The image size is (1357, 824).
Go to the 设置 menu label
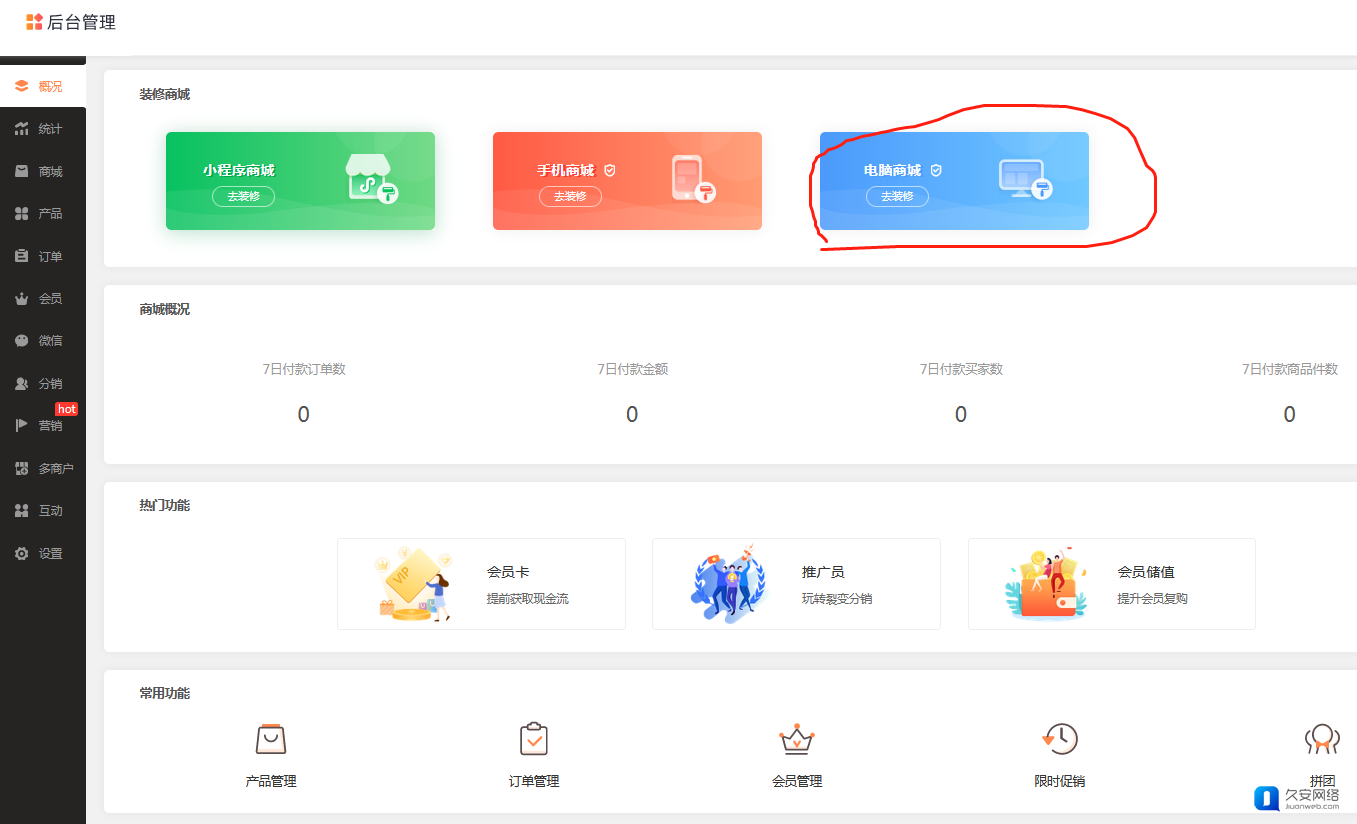coord(50,554)
